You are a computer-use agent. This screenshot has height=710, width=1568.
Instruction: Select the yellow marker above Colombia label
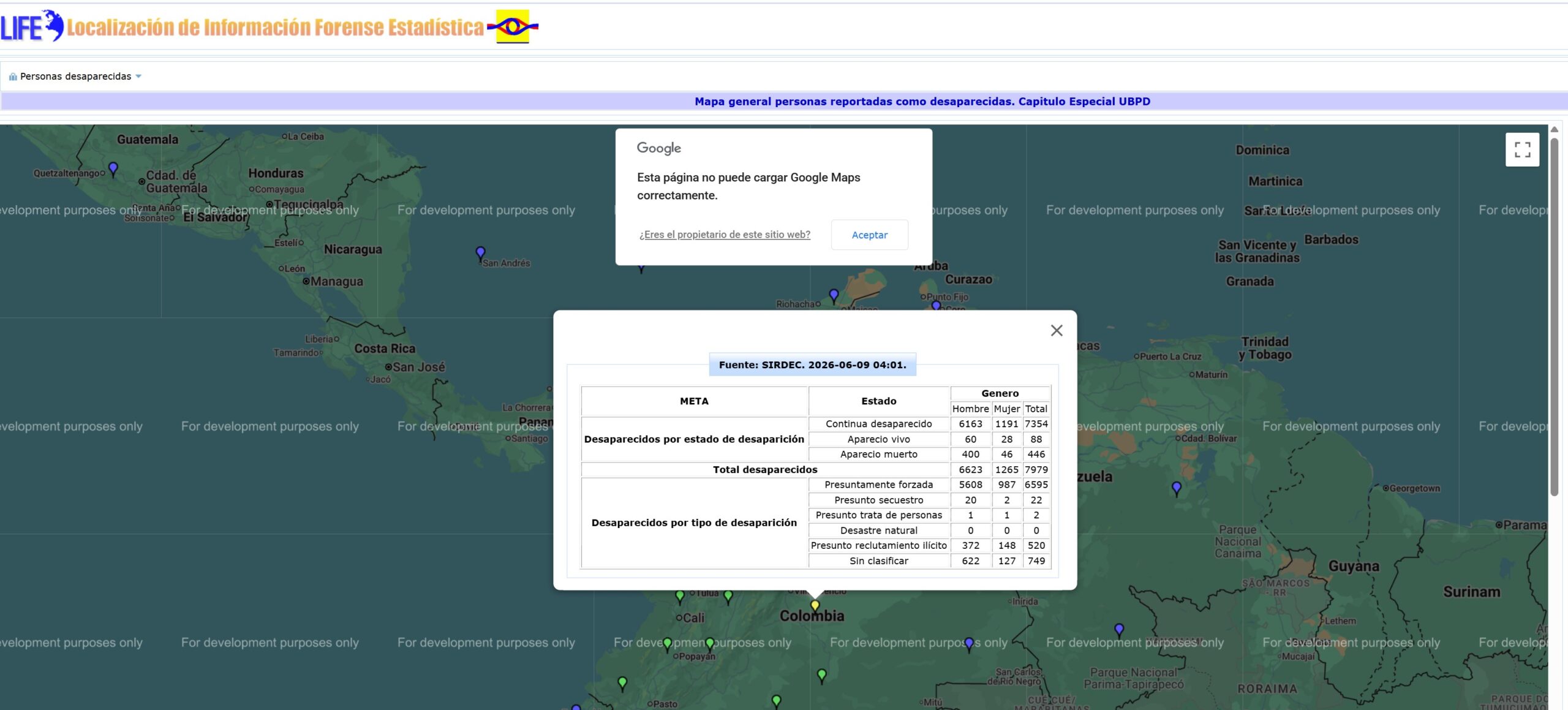pyautogui.click(x=815, y=606)
